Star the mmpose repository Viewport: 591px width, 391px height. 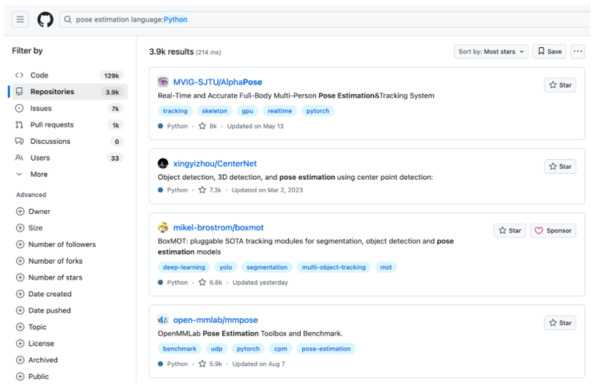pos(560,323)
